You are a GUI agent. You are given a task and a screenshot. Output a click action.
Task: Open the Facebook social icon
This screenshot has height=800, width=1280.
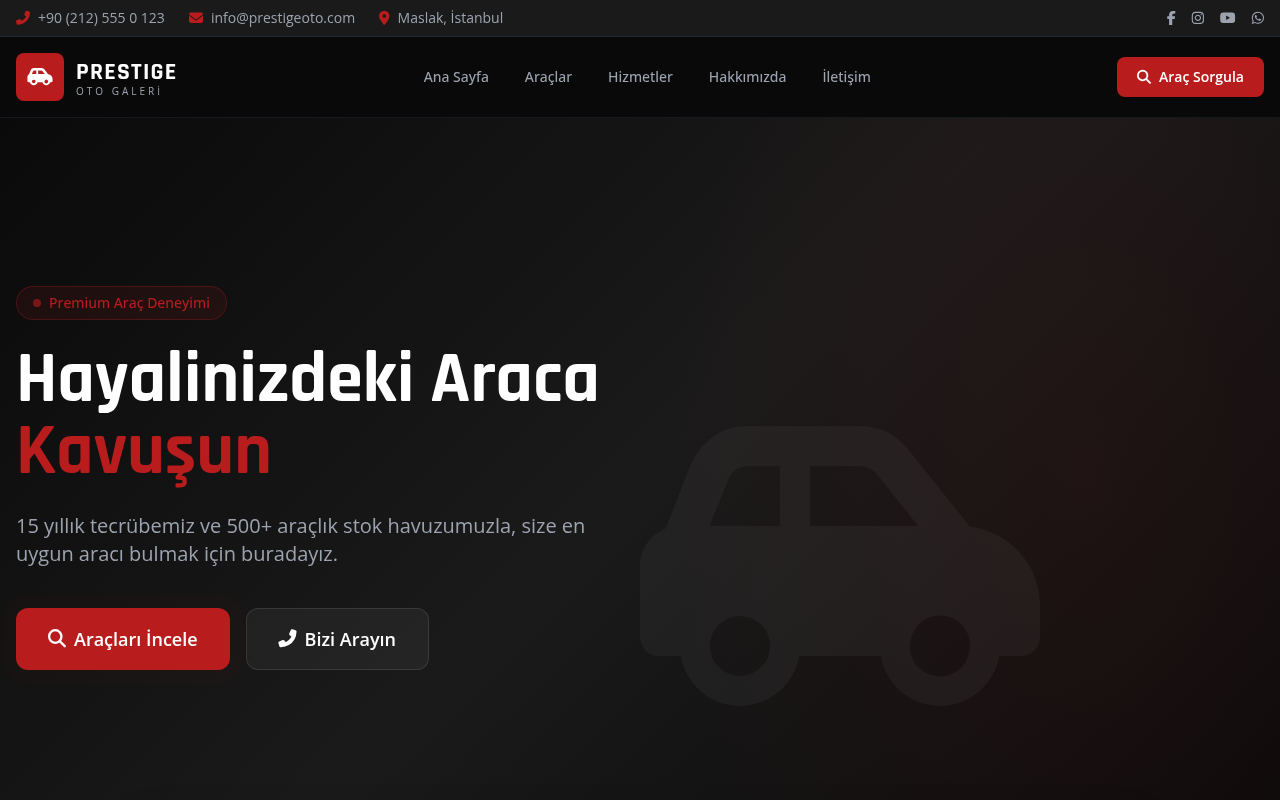1170,17
